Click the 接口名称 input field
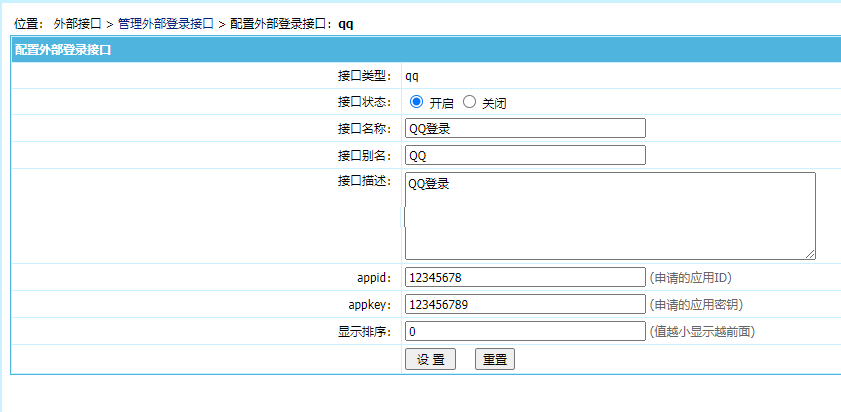This screenshot has width=841, height=412. [525, 128]
